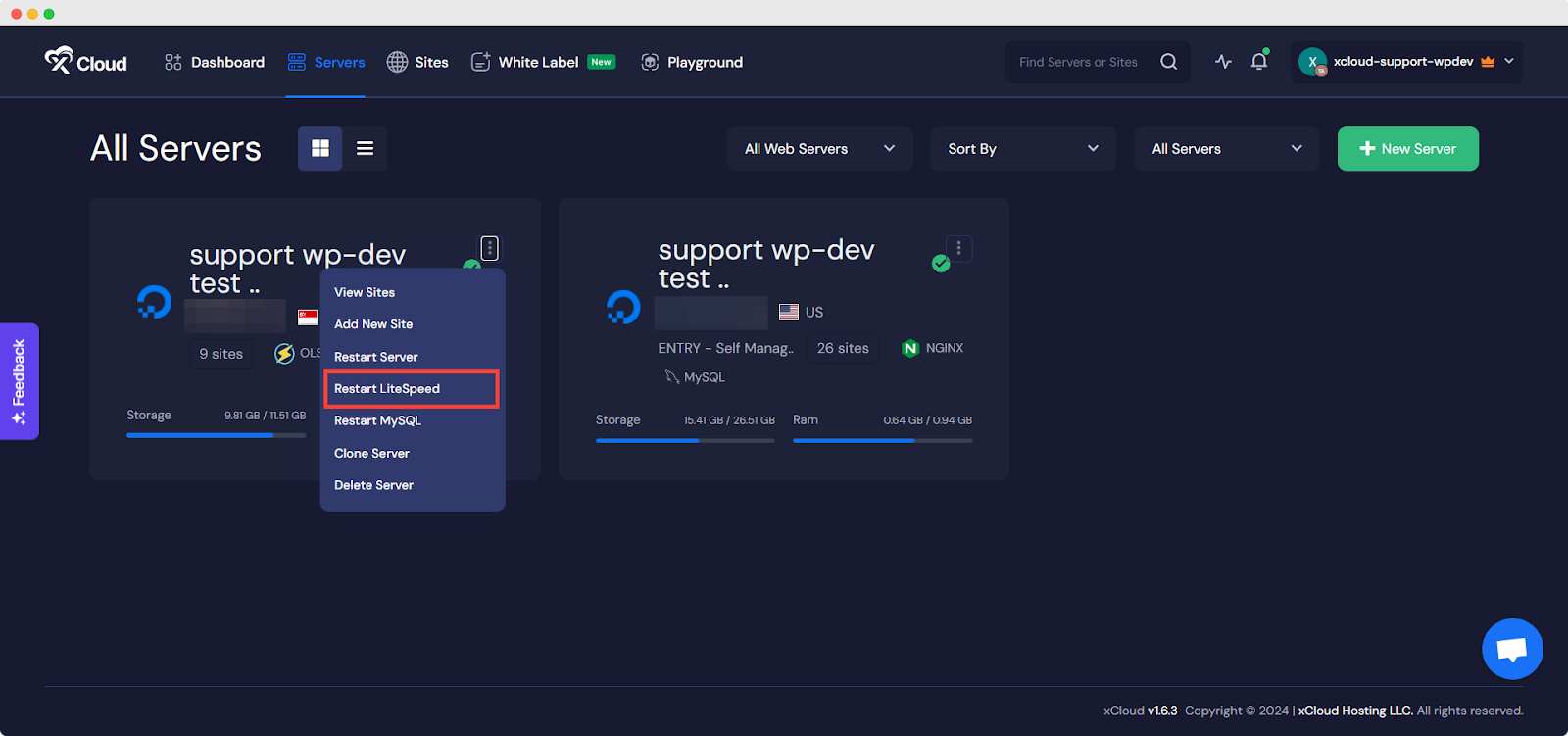Click the 26 sites badge
1568x736 pixels.
(843, 348)
